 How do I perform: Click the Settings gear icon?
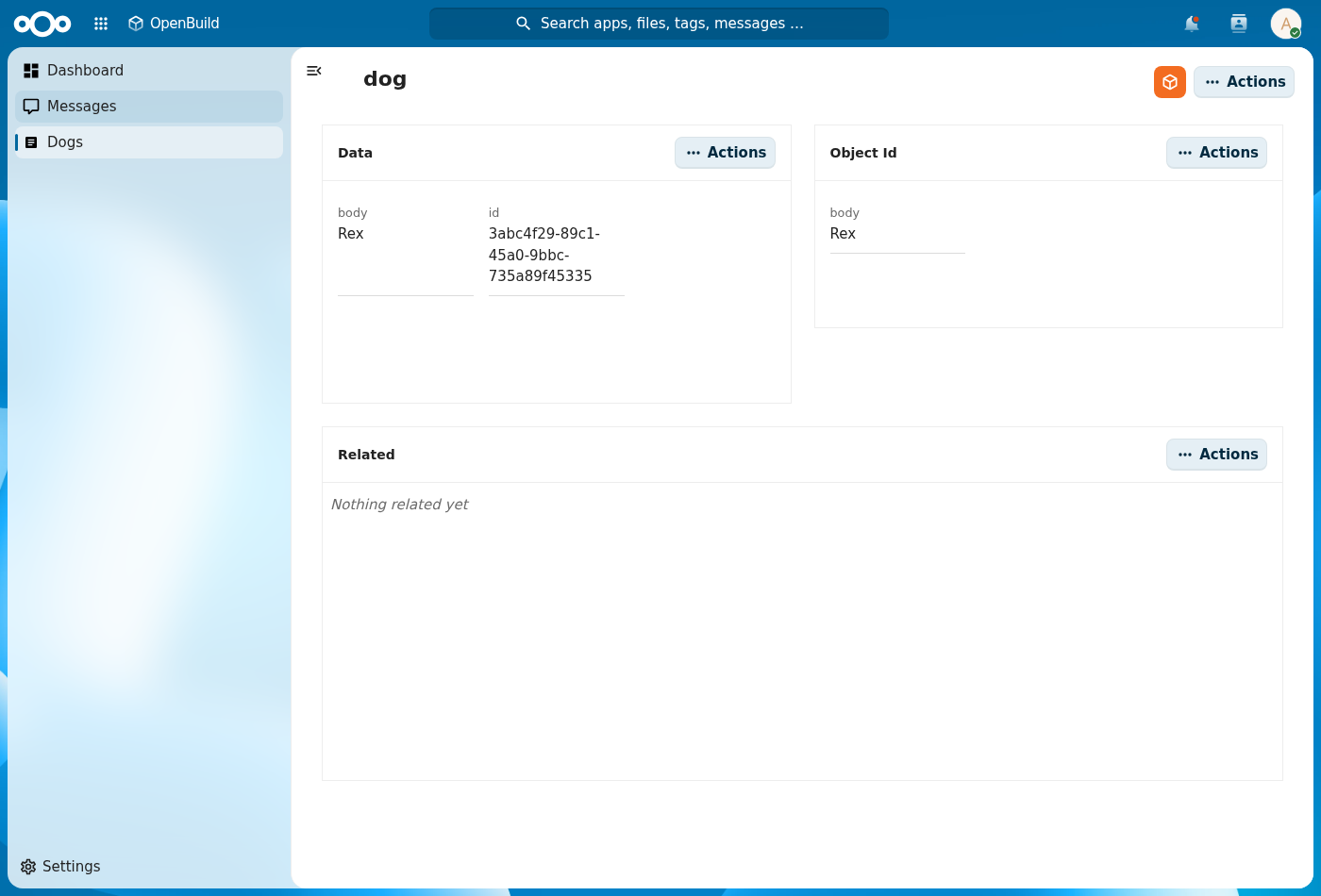coord(28,867)
